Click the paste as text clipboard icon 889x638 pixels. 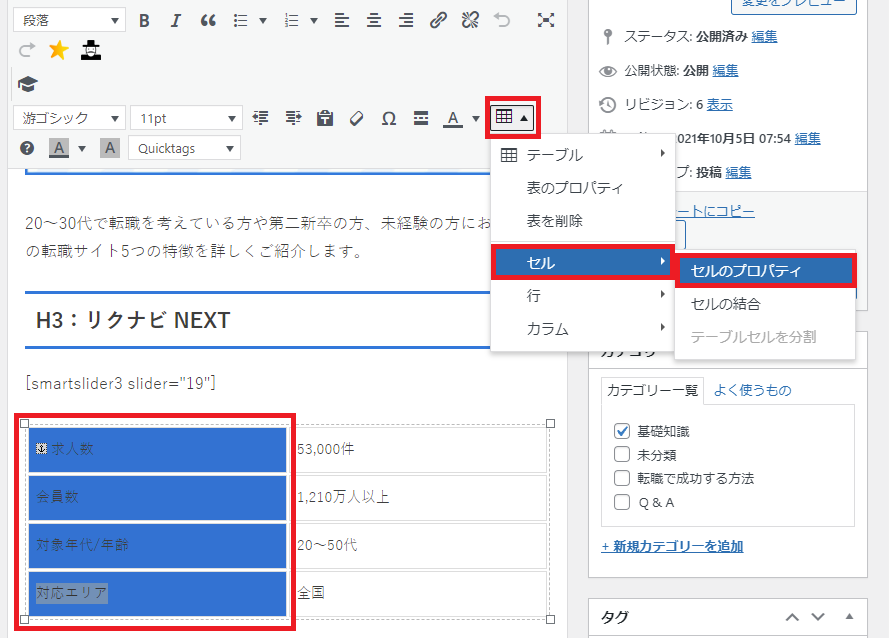(x=324, y=118)
